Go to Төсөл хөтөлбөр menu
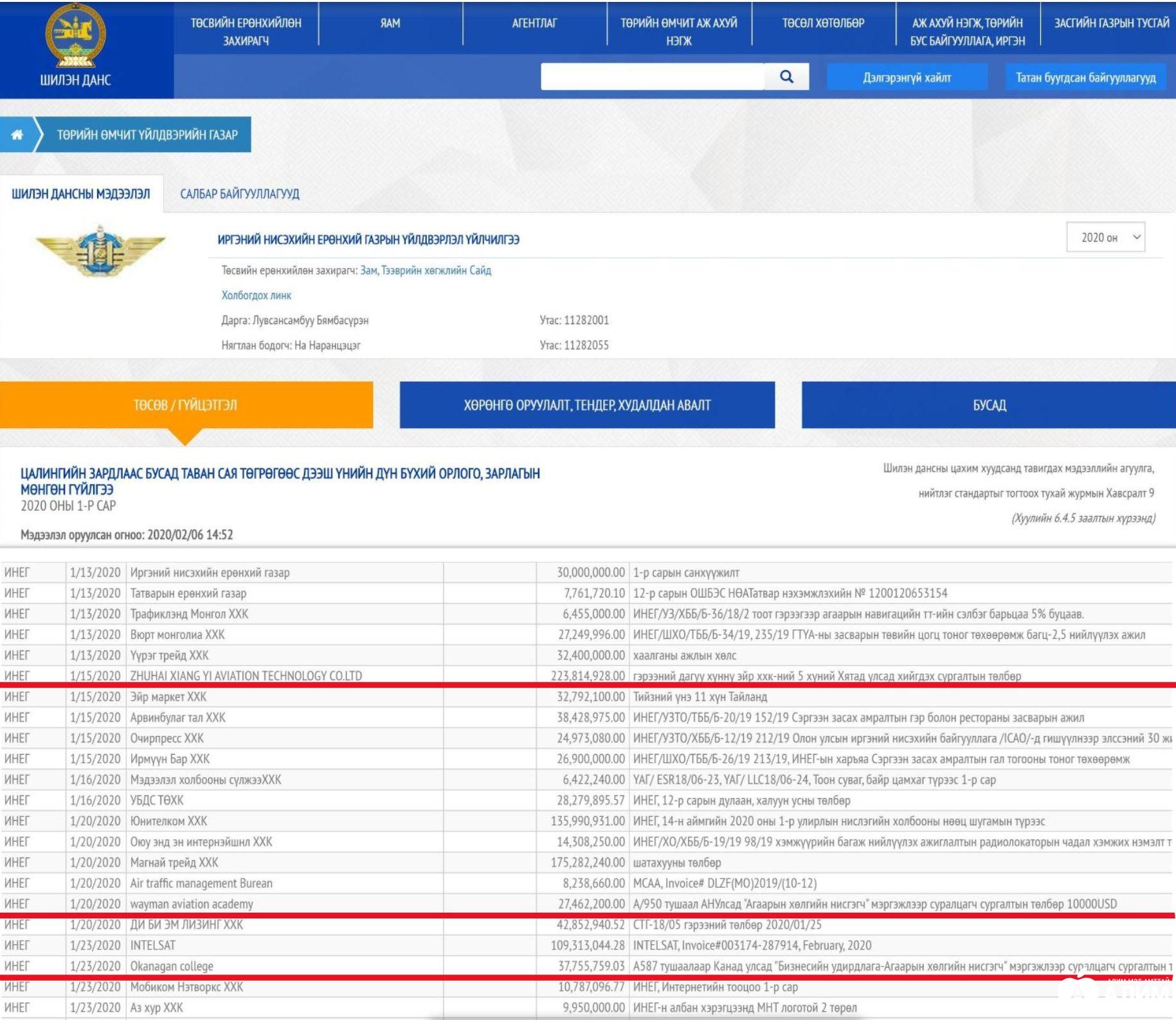The image size is (1176, 1020). pos(823,24)
